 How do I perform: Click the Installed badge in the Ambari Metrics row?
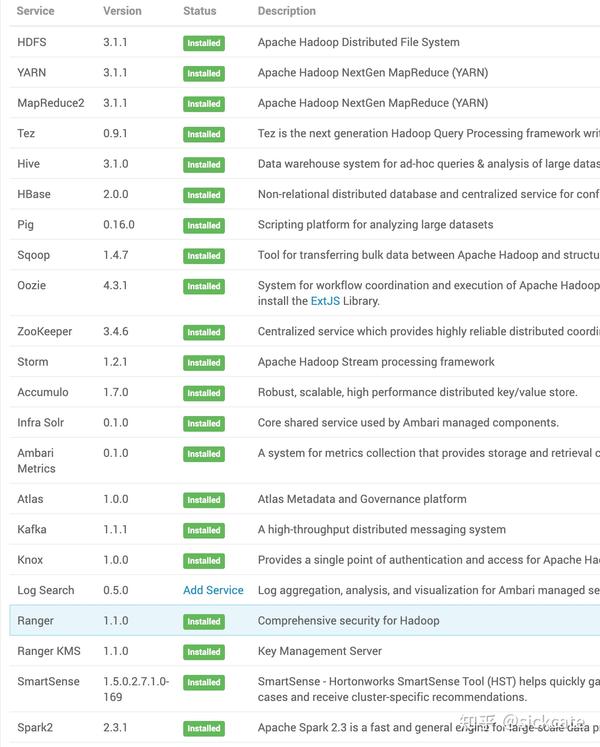coord(203,454)
